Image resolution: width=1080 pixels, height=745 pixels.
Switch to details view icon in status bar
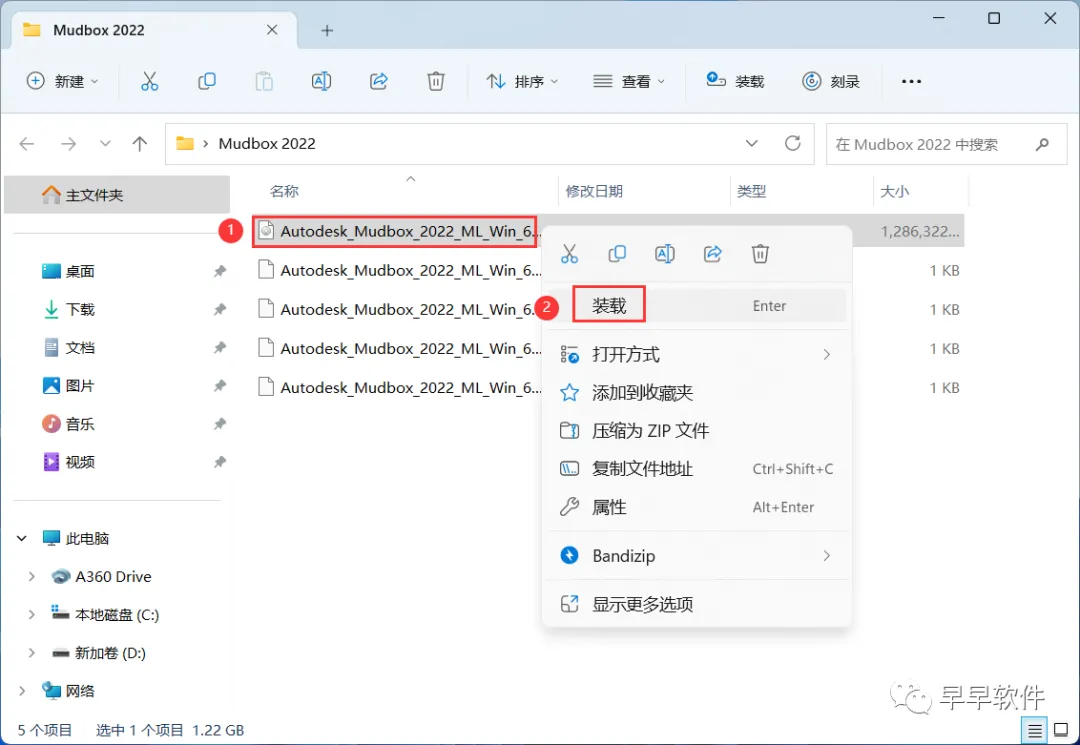point(1035,730)
